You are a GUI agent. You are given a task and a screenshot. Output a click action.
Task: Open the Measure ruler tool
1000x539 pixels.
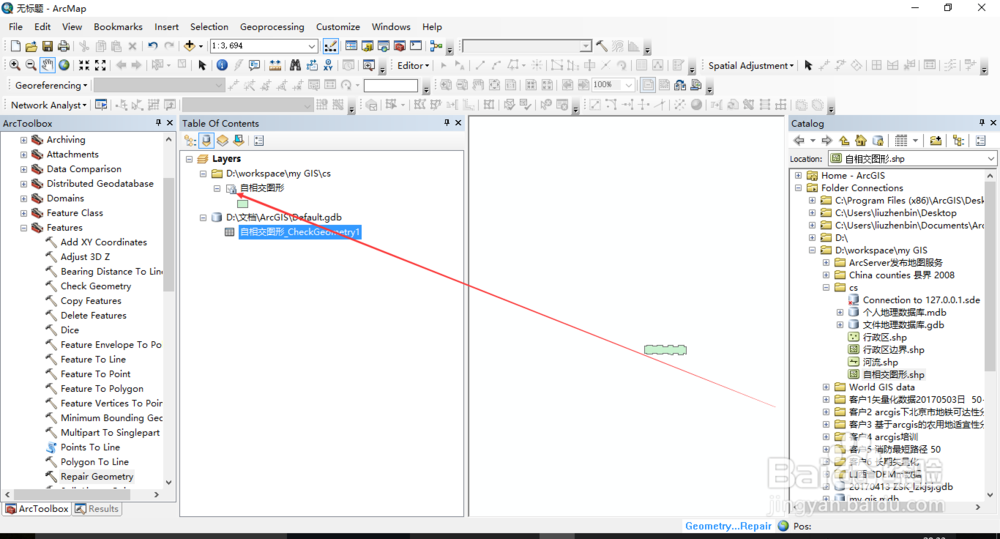pos(275,65)
